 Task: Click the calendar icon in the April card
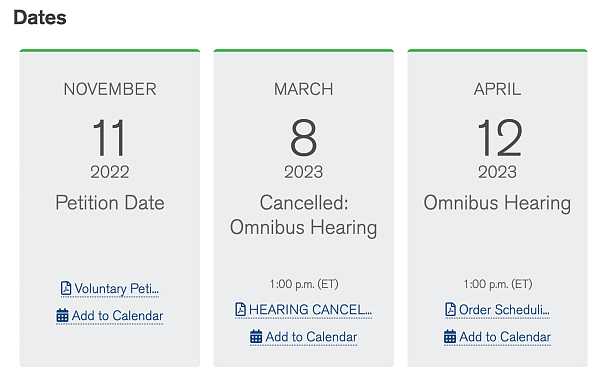[x=450, y=337]
